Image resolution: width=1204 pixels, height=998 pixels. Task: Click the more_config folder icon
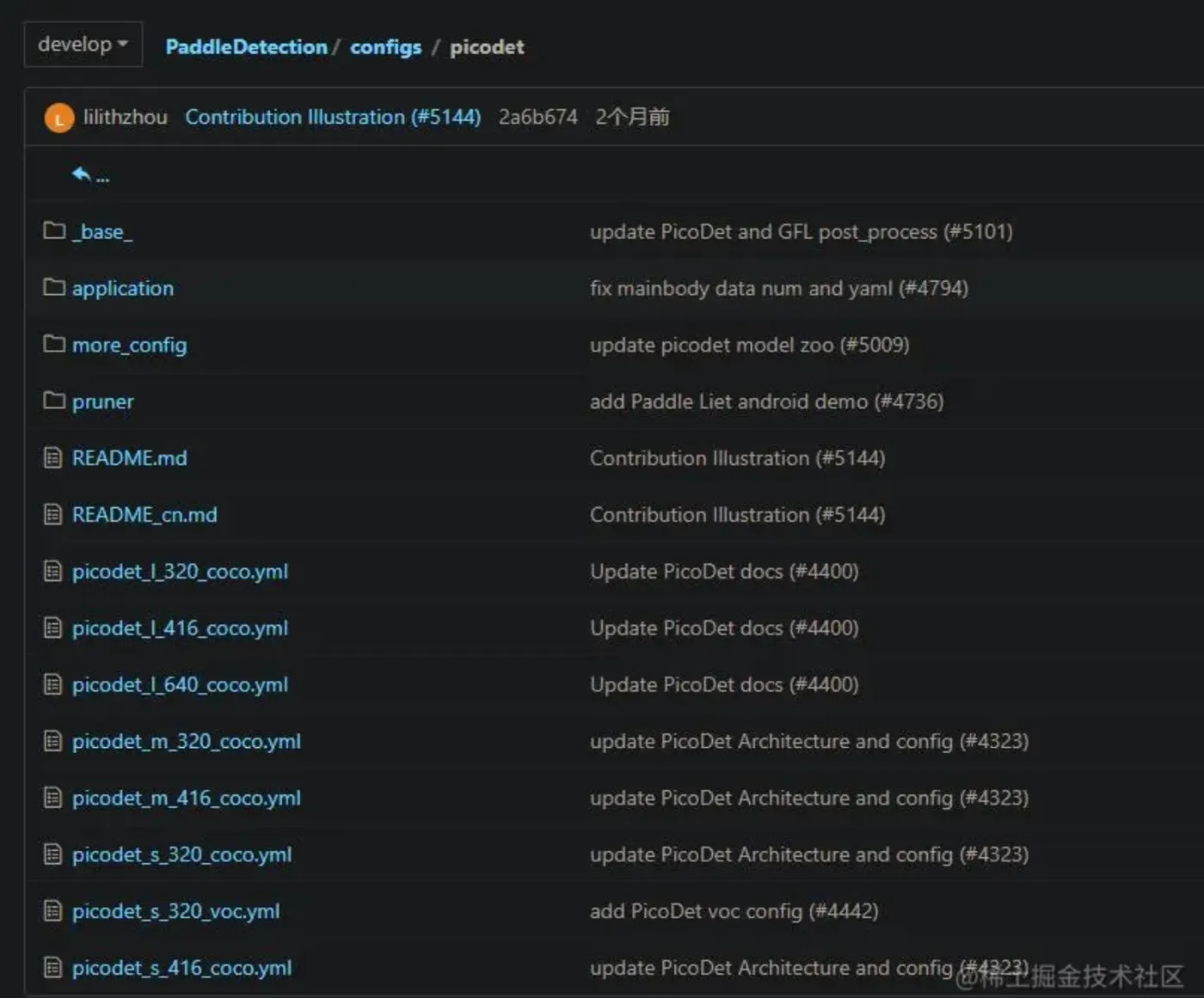[54, 344]
